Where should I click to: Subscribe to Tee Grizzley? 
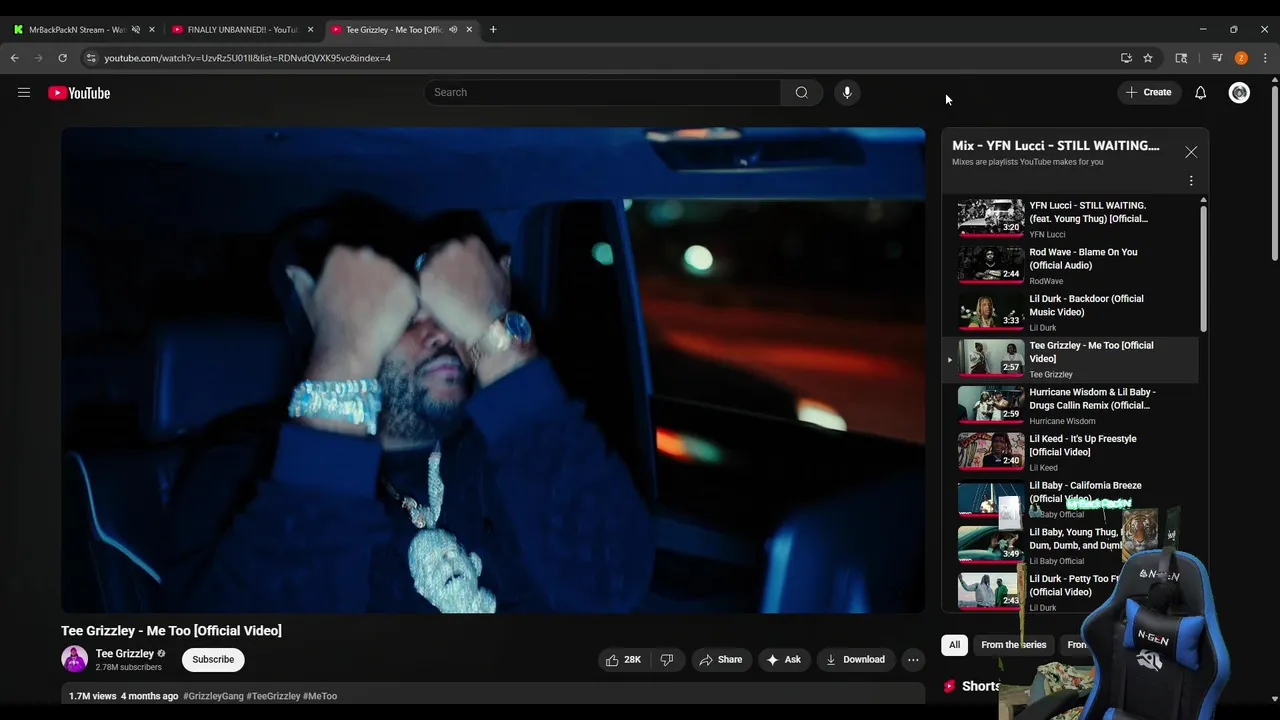click(x=213, y=660)
